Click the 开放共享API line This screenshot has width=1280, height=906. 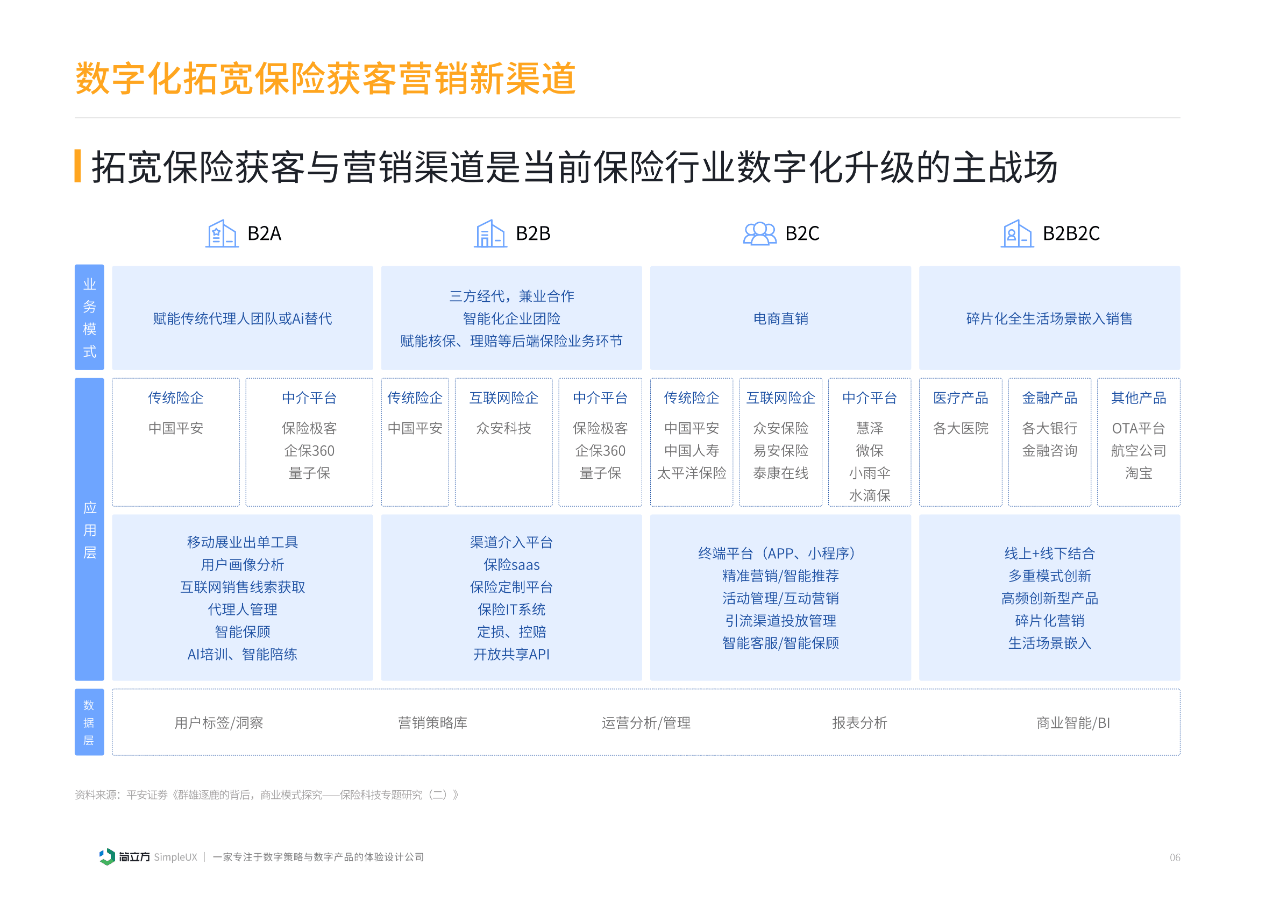[x=511, y=654]
